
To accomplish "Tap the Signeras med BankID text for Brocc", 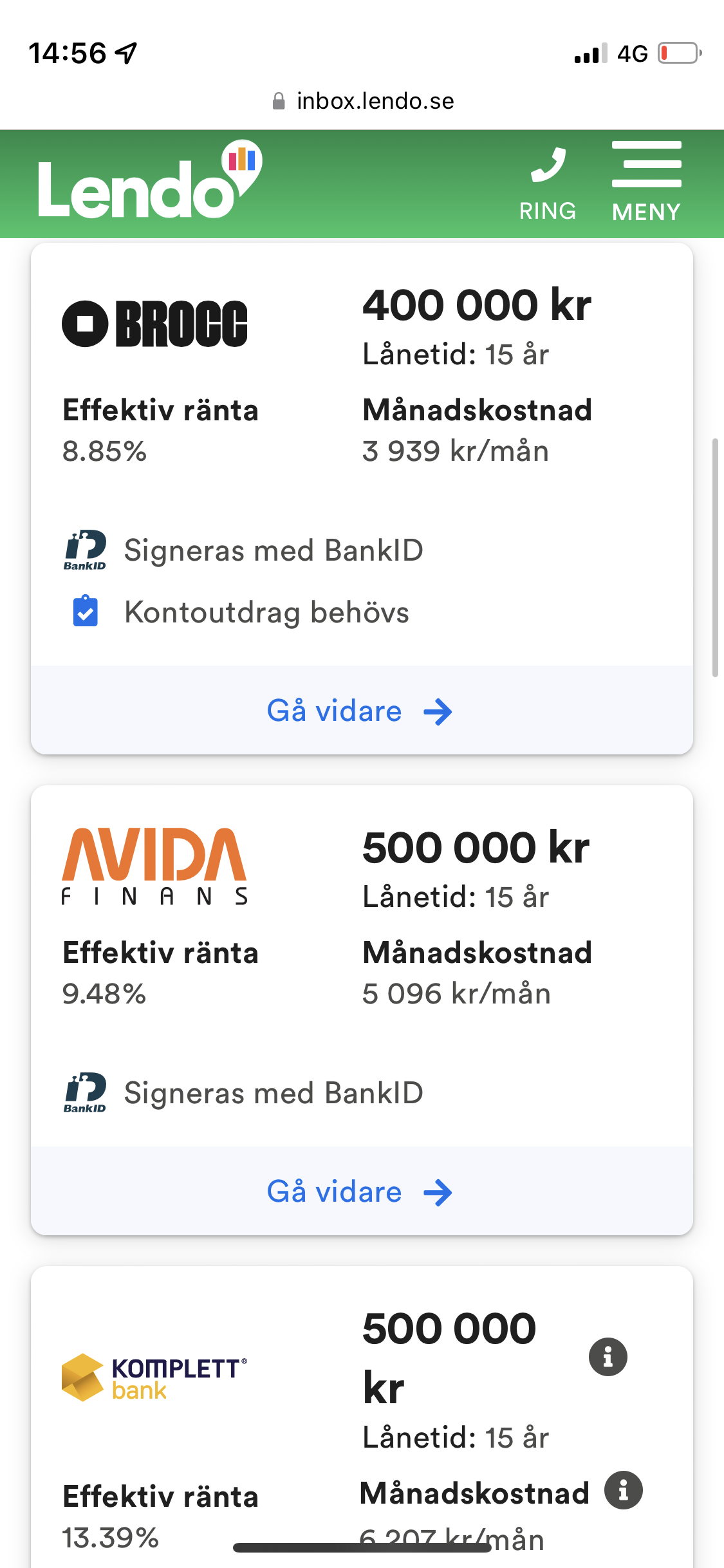I will click(274, 551).
